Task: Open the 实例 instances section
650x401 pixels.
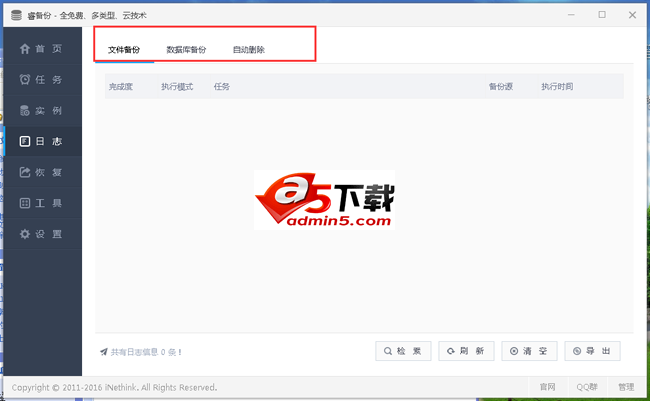Action: tap(42, 110)
